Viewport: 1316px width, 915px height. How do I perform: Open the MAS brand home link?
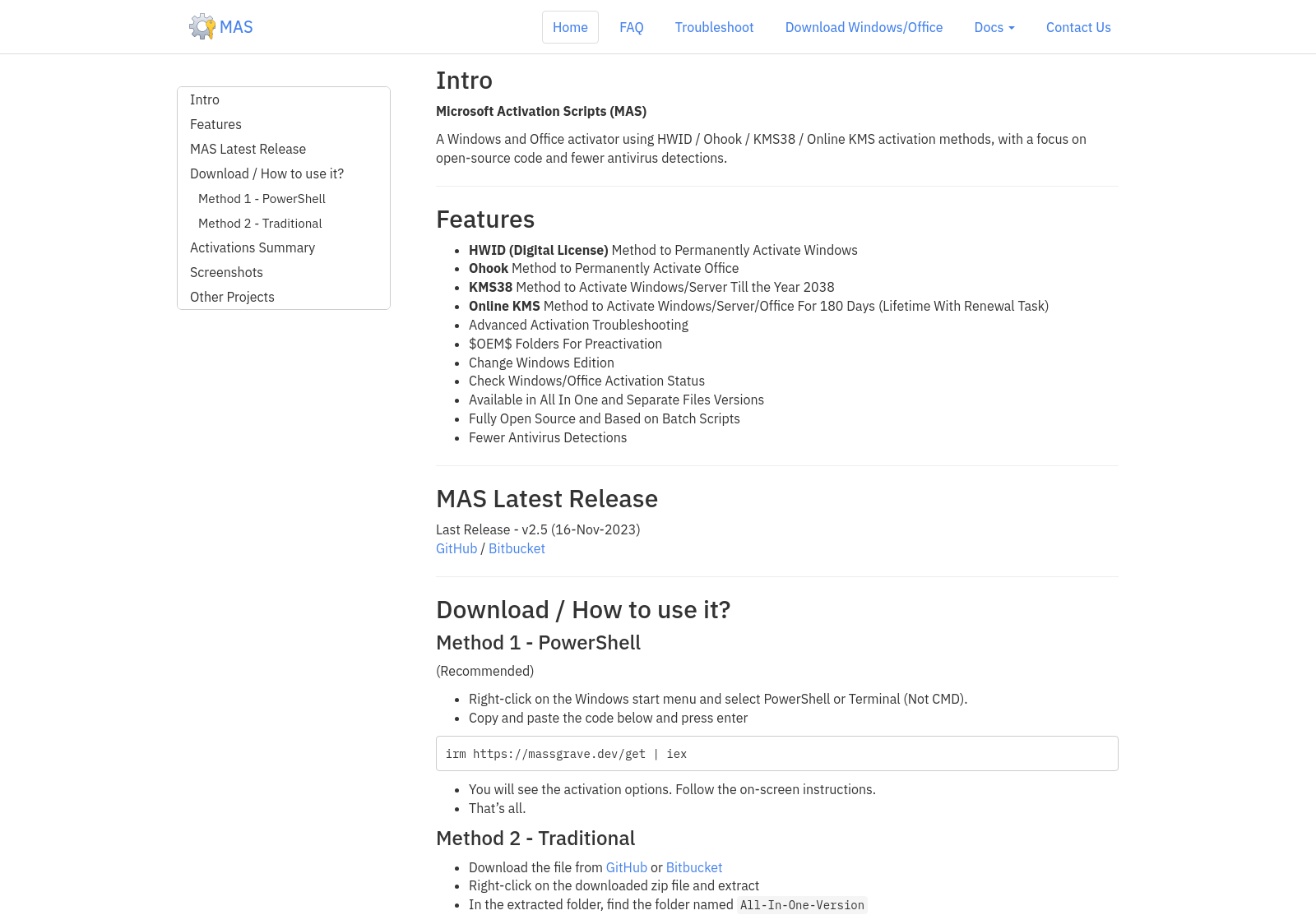click(x=221, y=27)
